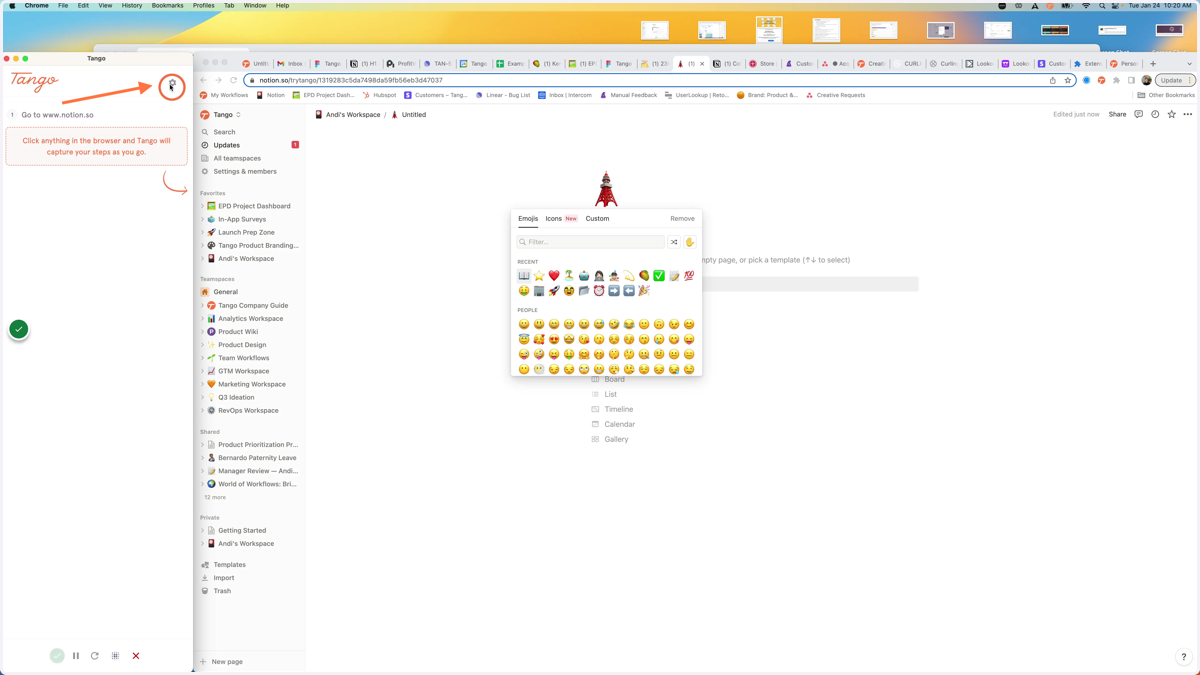Open the skin tone hand selector

(689, 242)
